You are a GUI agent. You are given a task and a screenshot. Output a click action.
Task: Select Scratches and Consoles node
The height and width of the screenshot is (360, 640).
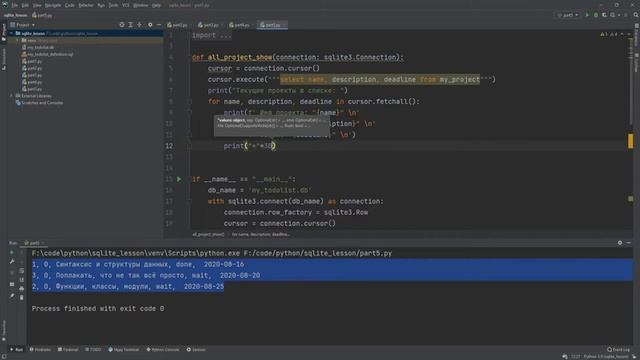pos(40,103)
